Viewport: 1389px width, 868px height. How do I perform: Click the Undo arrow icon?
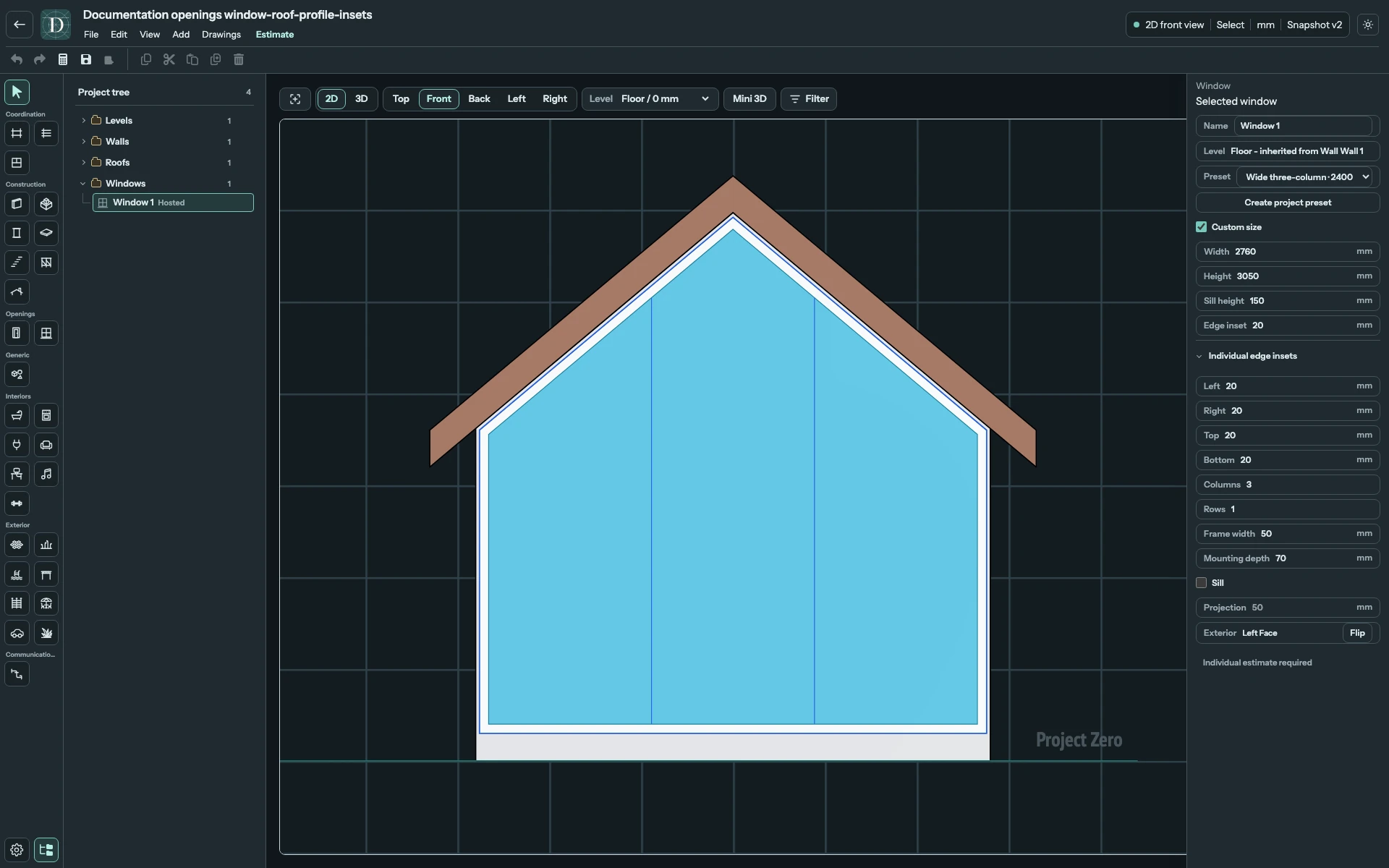17,59
